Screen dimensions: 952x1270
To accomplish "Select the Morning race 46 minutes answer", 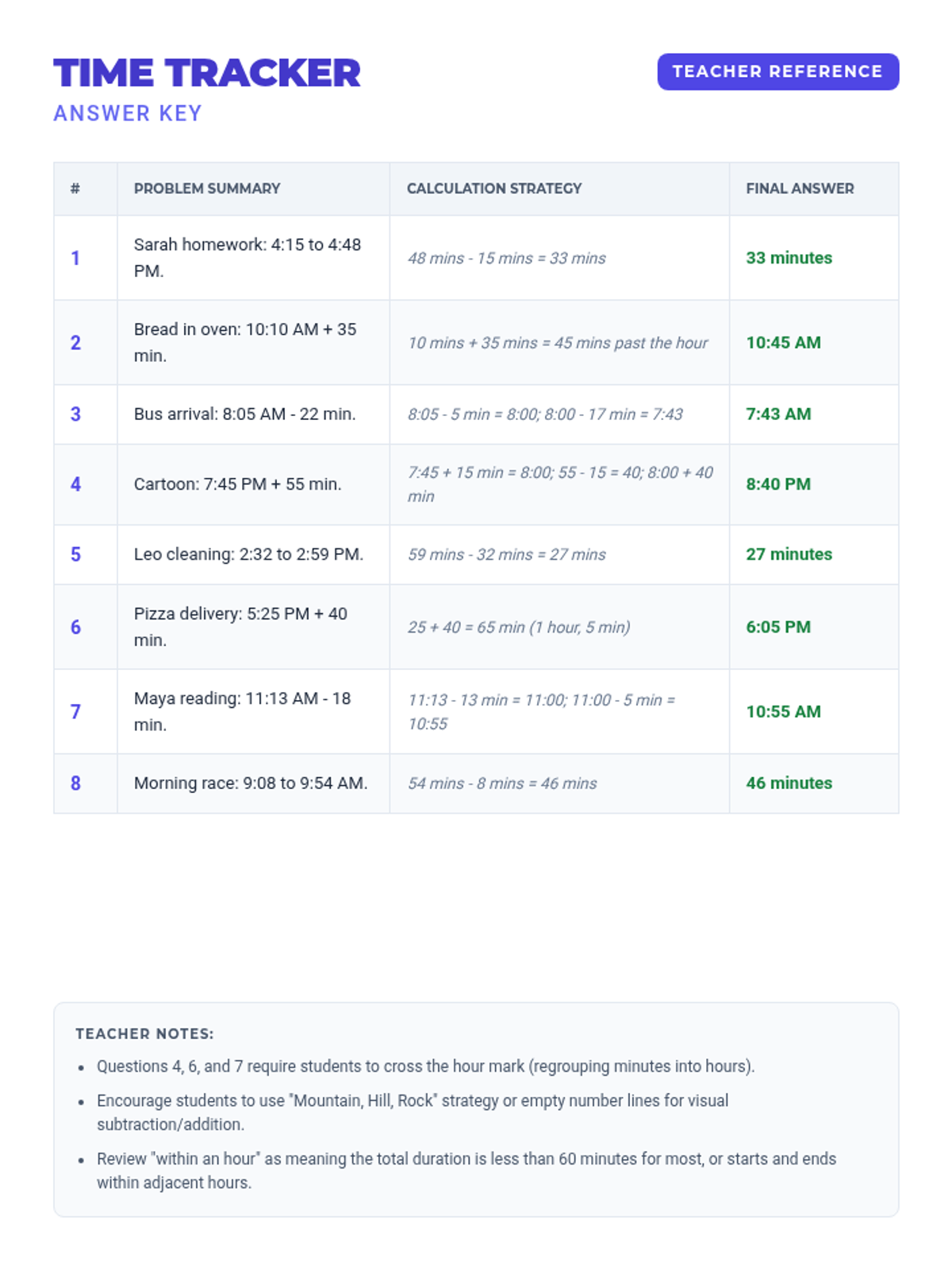I will [x=789, y=783].
